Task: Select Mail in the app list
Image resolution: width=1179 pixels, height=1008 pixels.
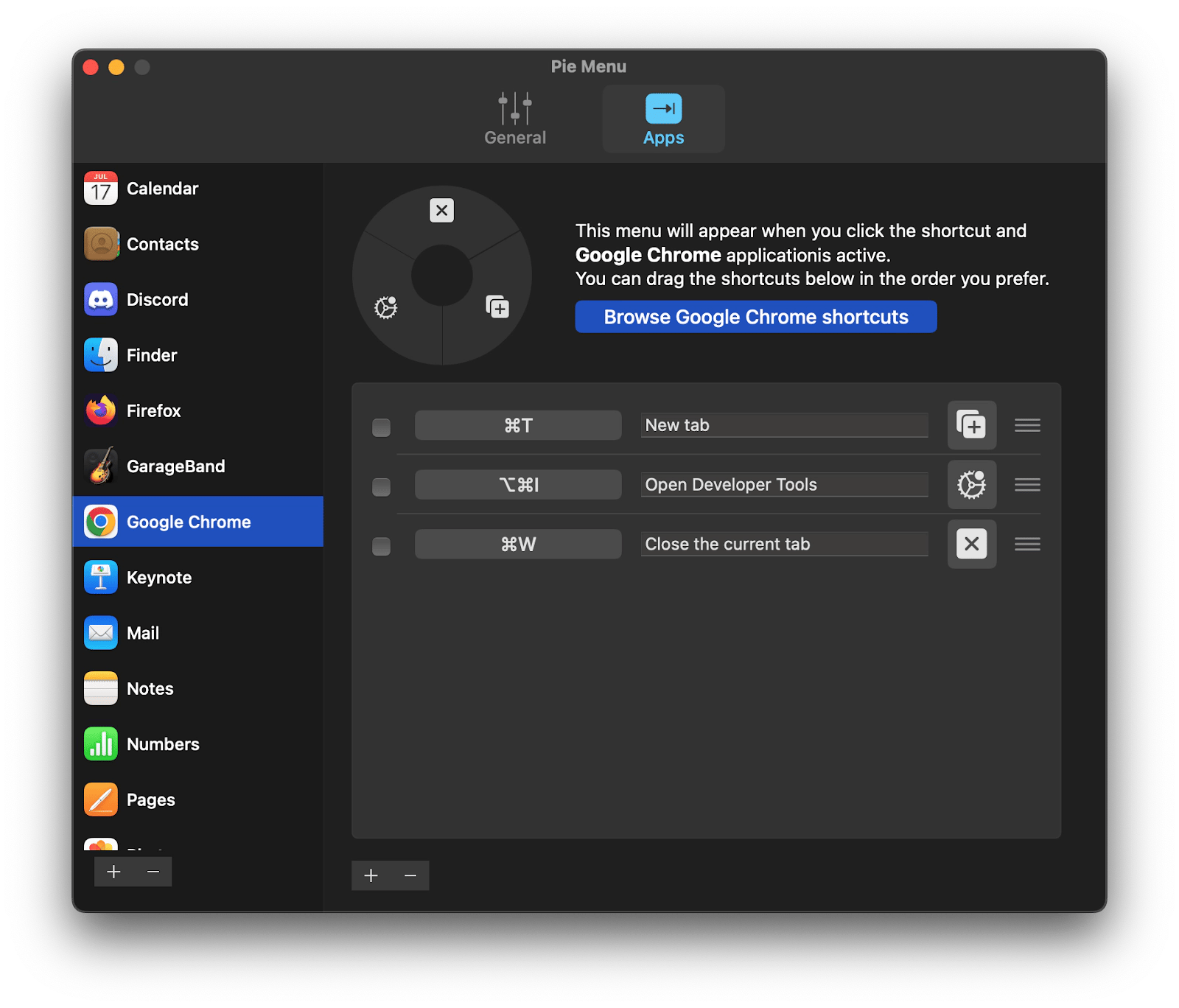Action: (197, 633)
